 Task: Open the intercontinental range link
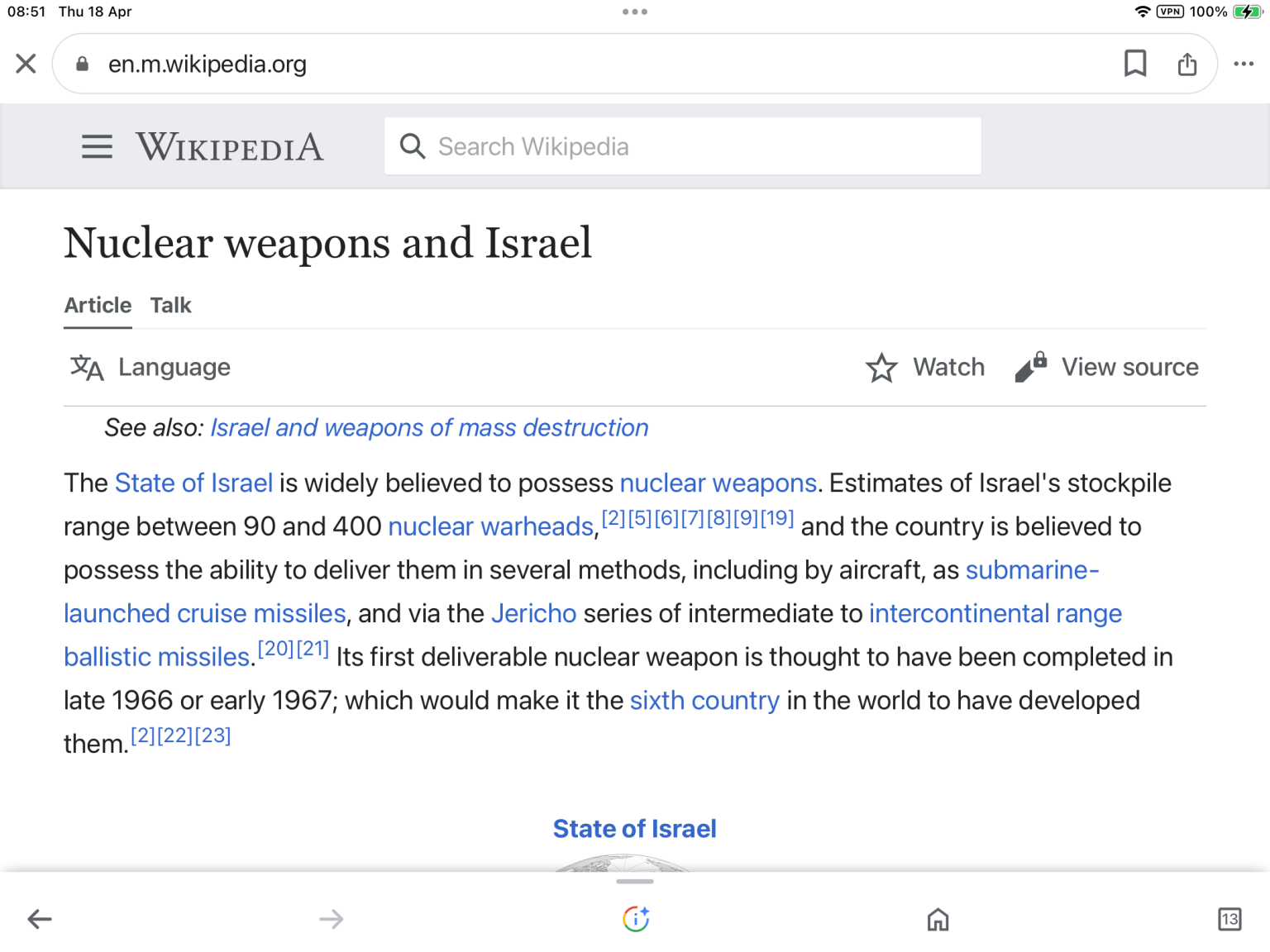click(x=995, y=613)
